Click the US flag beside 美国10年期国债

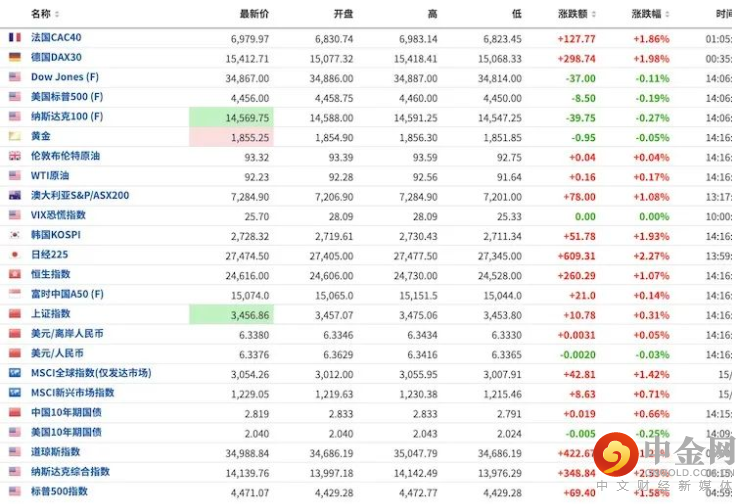[15, 432]
